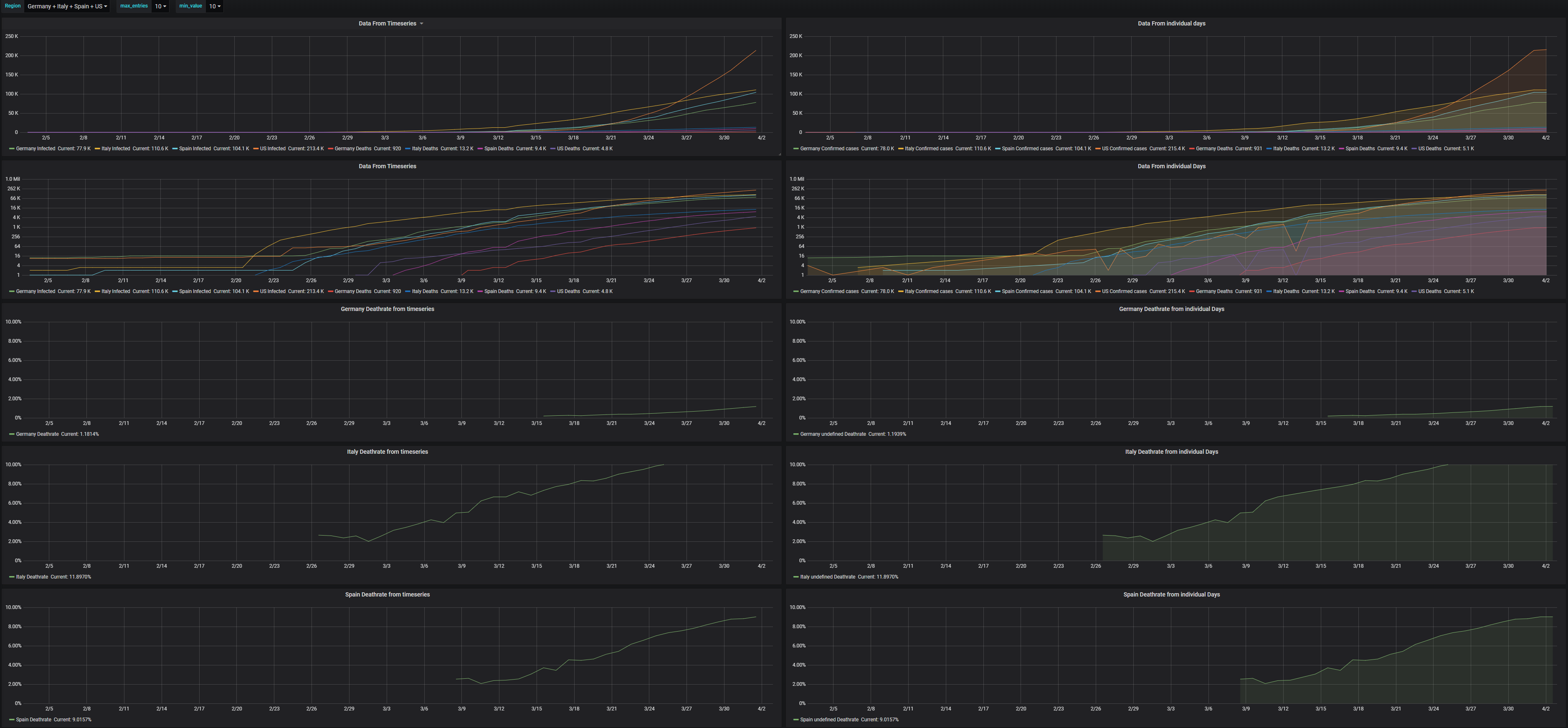Screen dimensions: 1568x728
Task: Toggle Germany Deaths series in 250 K-axis Timeseries legend
Action: pyautogui.click(x=353, y=149)
